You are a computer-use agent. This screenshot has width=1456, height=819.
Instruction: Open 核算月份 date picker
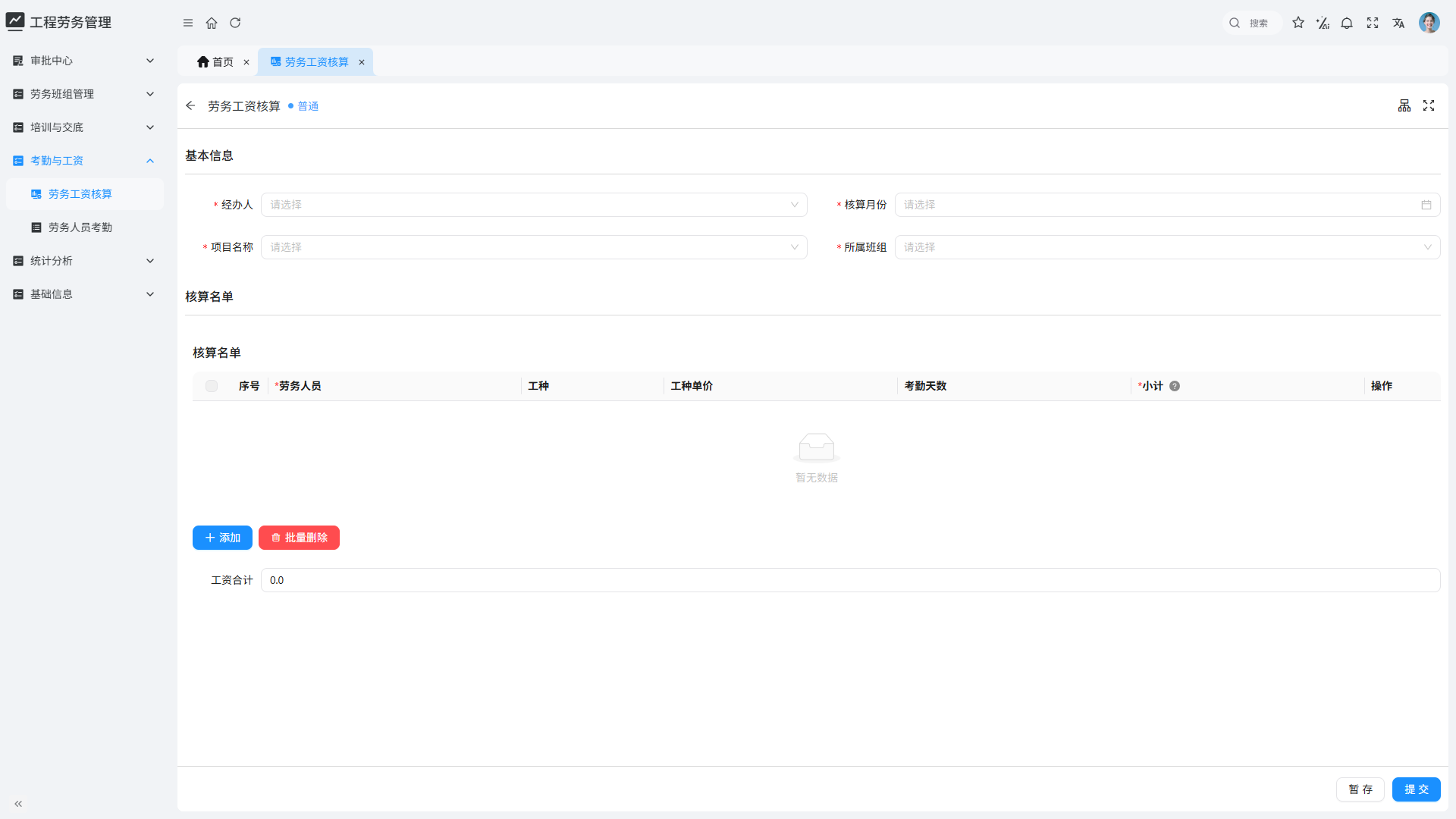pyautogui.click(x=1167, y=205)
